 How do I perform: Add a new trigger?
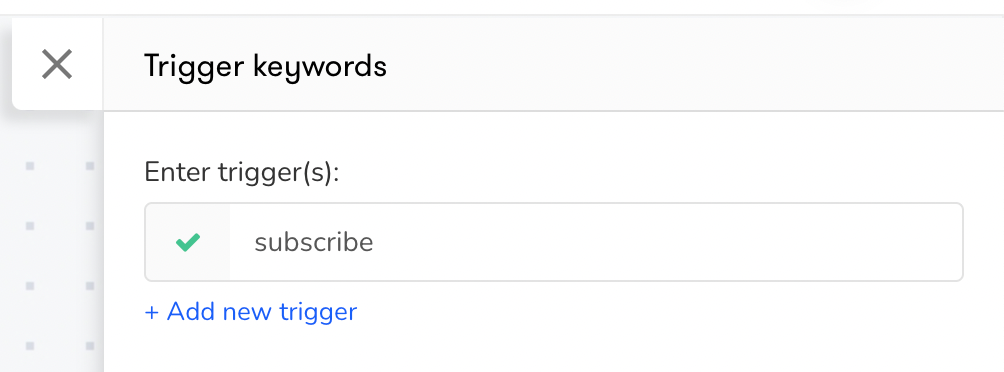pos(251,312)
